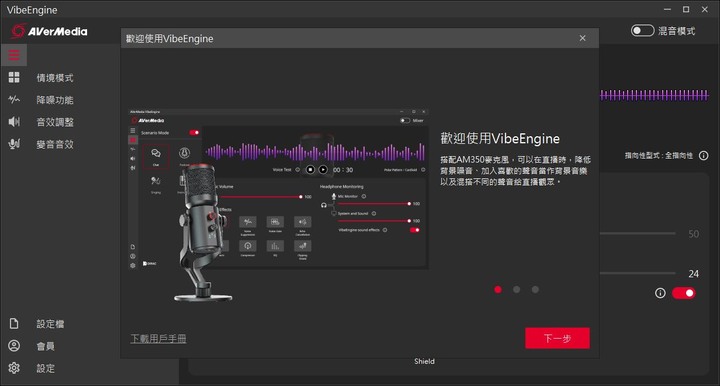The image size is (720, 386).
Task: Click the slider track showing value 50
Action: [638, 234]
